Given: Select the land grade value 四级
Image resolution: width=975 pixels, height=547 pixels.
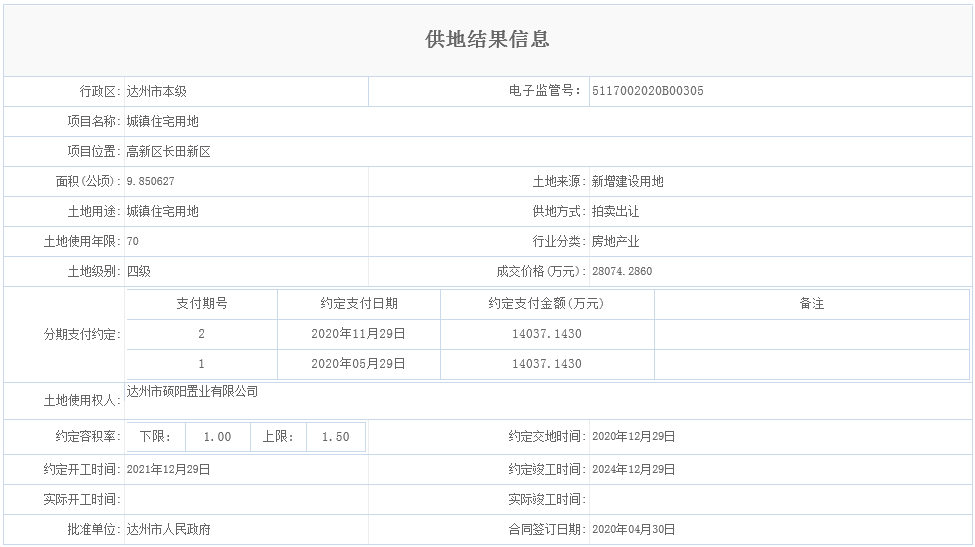Looking at the screenshot, I should click(x=139, y=271).
